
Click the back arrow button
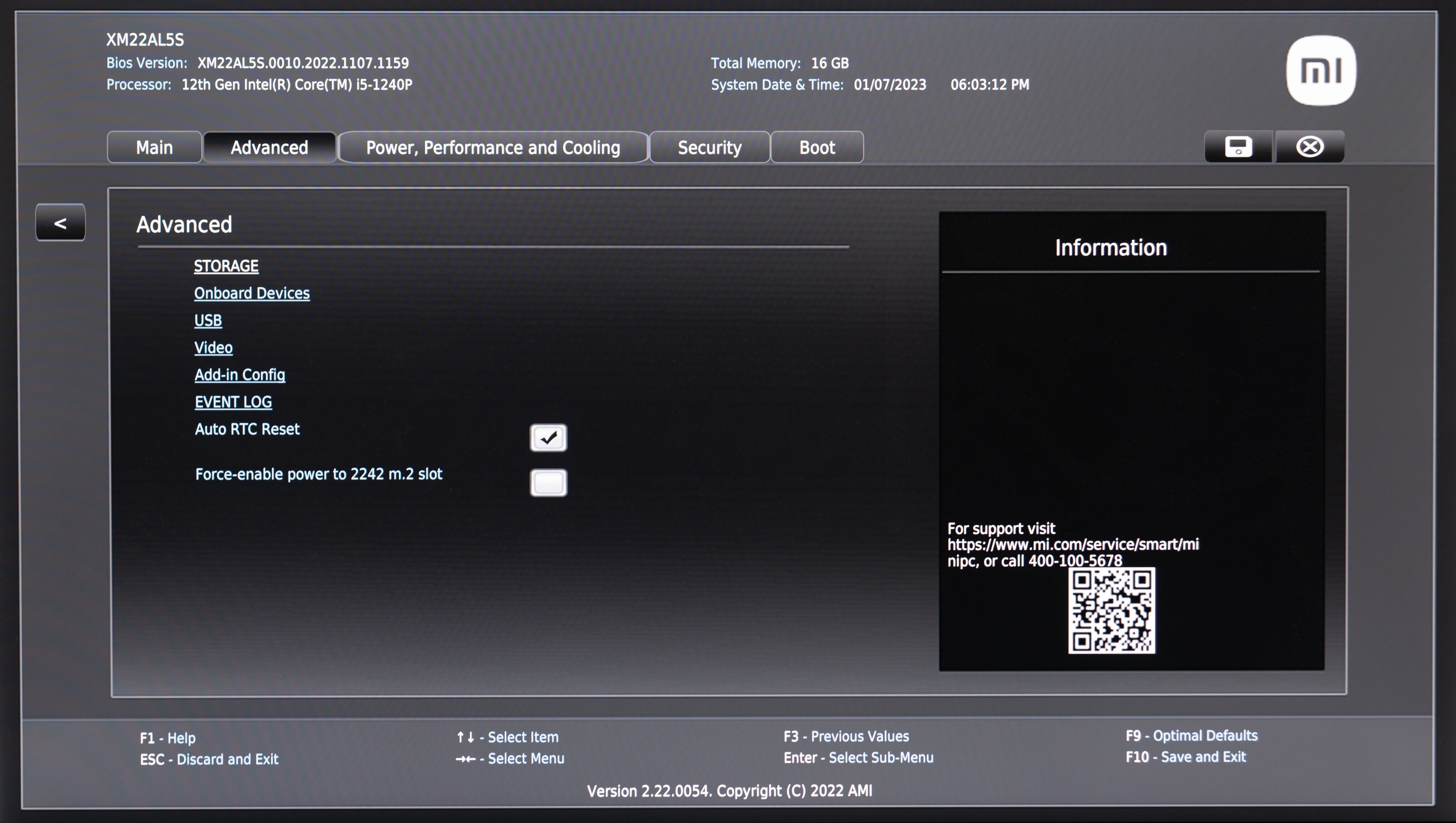pos(61,223)
